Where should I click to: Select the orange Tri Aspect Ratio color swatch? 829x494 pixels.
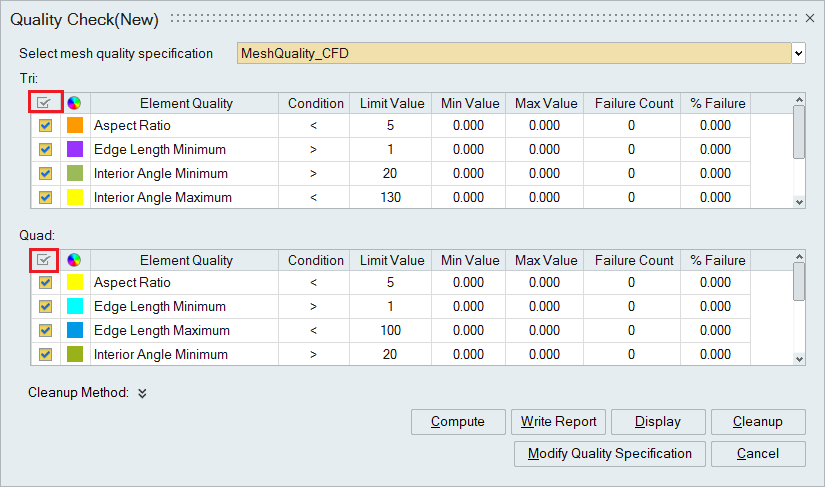click(x=75, y=126)
